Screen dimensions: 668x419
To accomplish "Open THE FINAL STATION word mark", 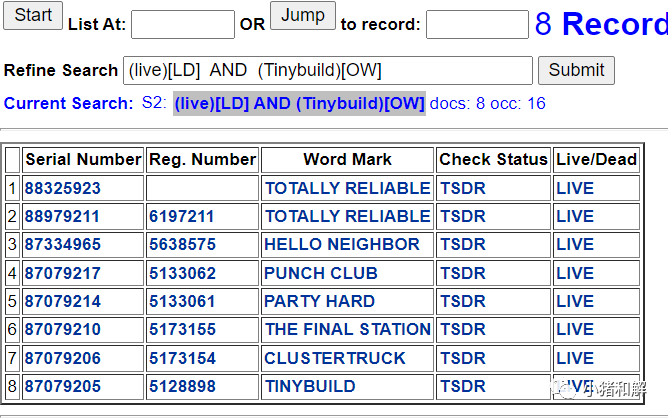I will click(x=348, y=329).
